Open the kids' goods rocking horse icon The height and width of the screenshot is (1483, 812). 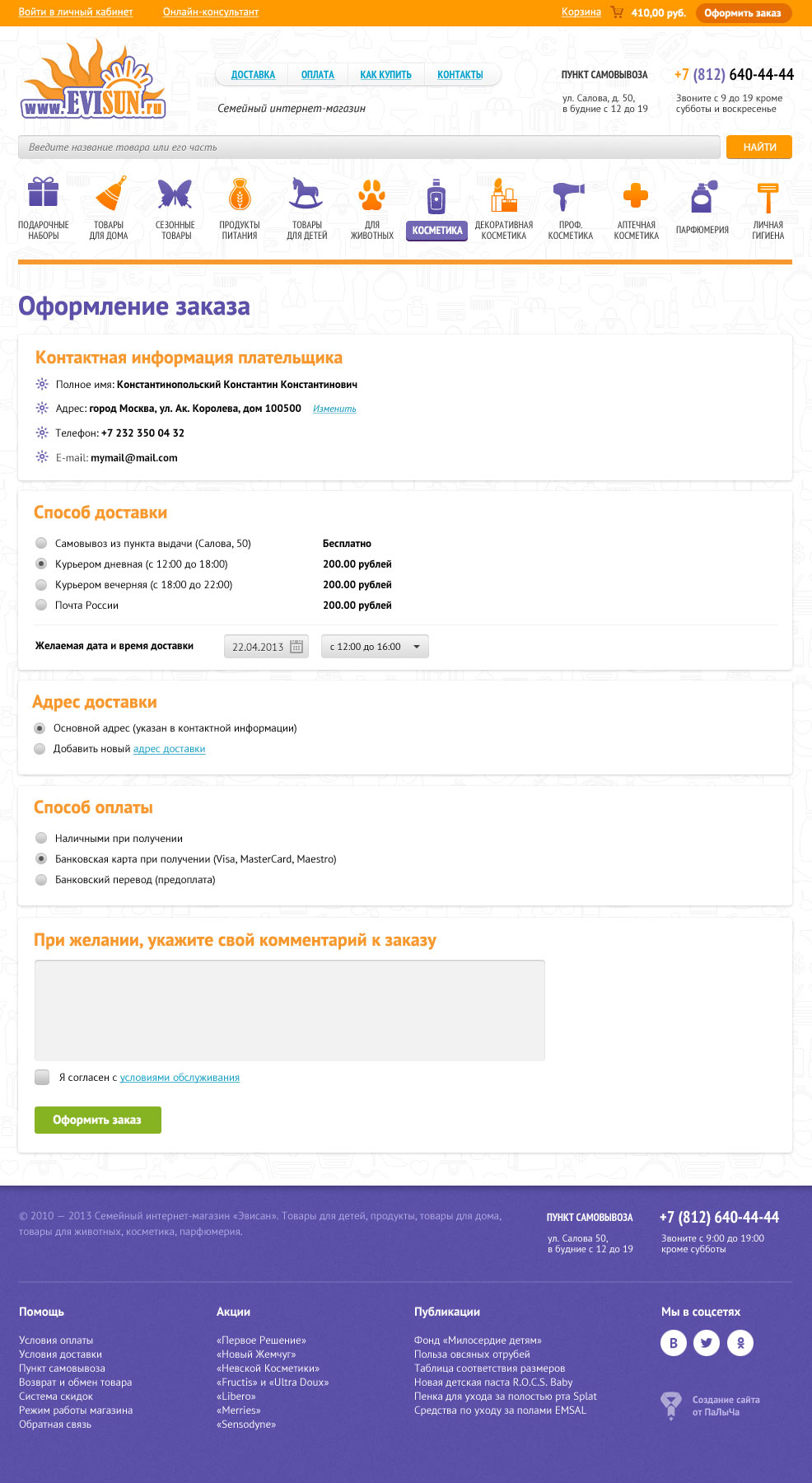pyautogui.click(x=306, y=194)
